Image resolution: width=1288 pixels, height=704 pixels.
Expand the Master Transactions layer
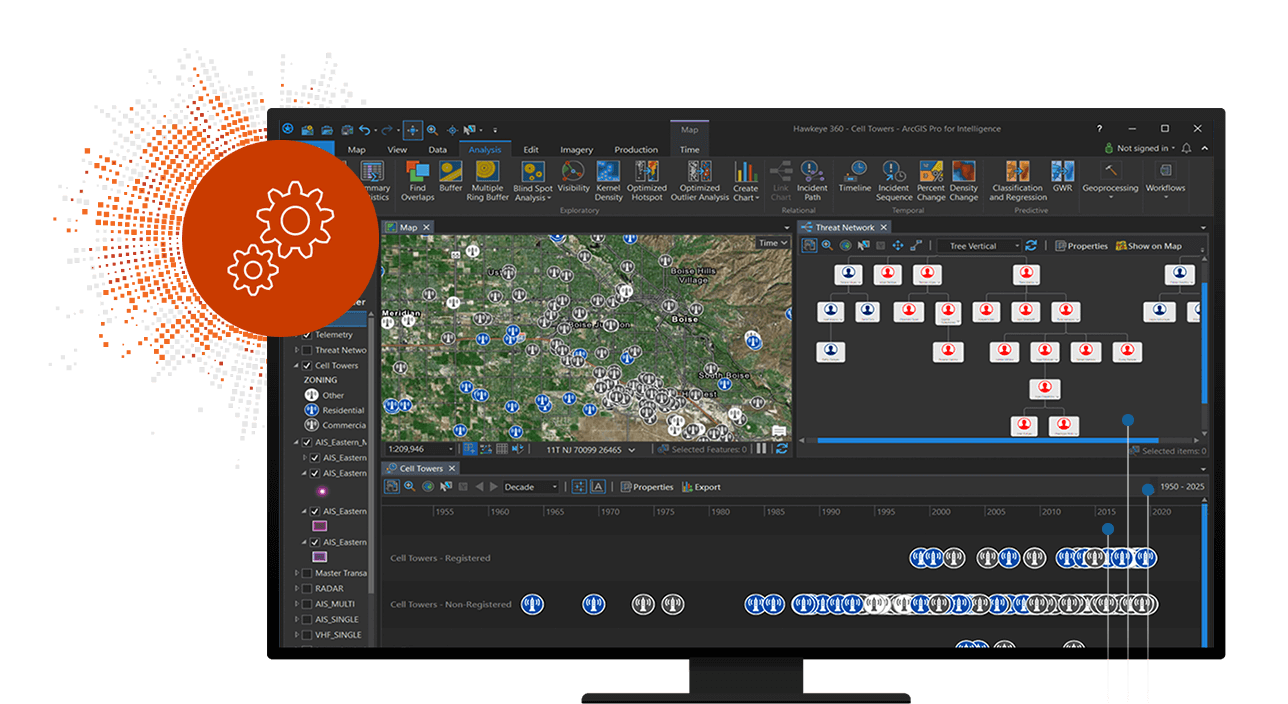pyautogui.click(x=296, y=573)
